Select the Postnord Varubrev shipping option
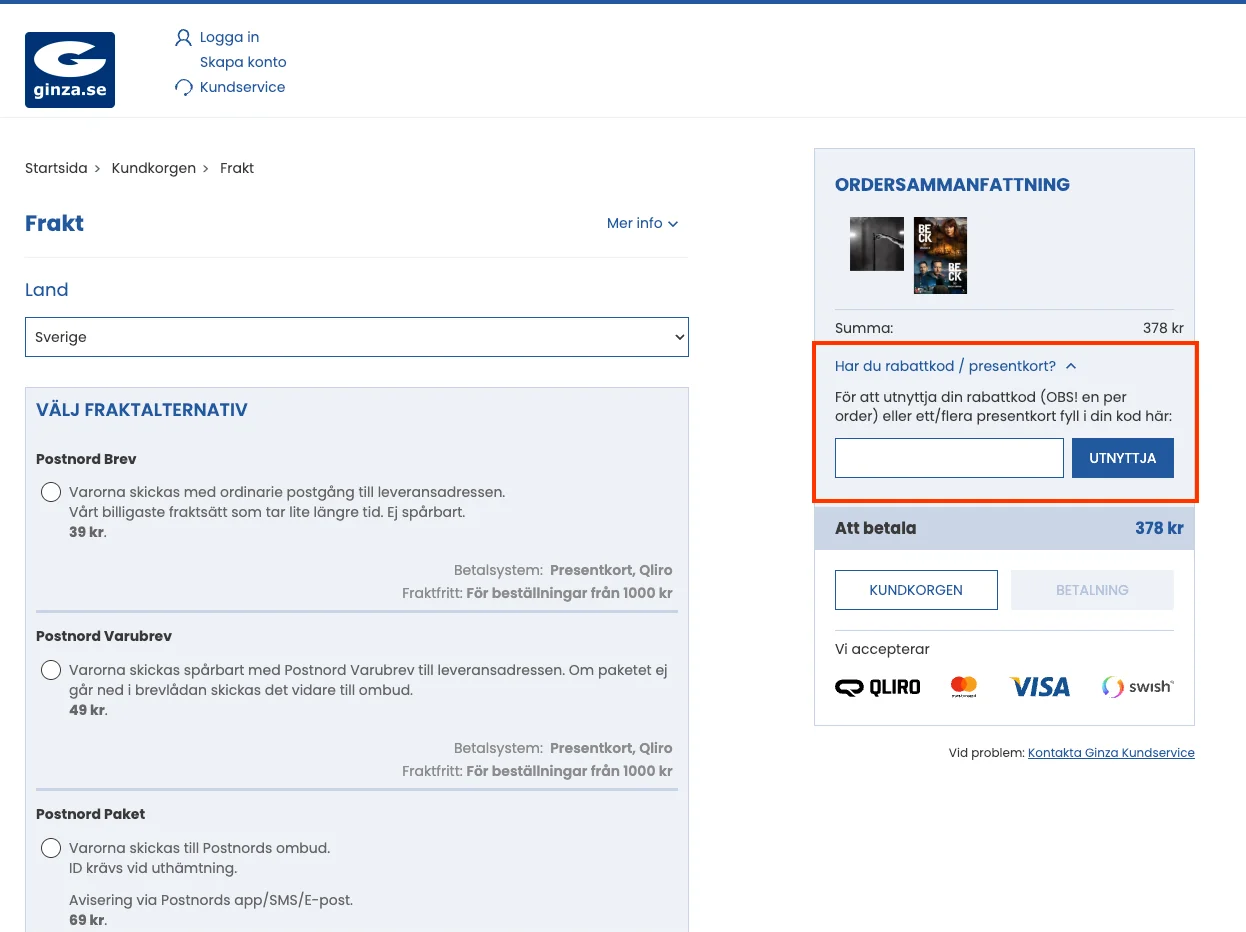 [x=51, y=670]
